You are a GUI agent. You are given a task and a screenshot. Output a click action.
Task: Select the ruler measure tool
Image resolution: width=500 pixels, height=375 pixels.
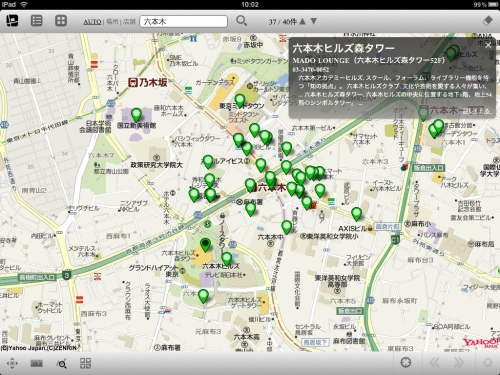(37, 363)
